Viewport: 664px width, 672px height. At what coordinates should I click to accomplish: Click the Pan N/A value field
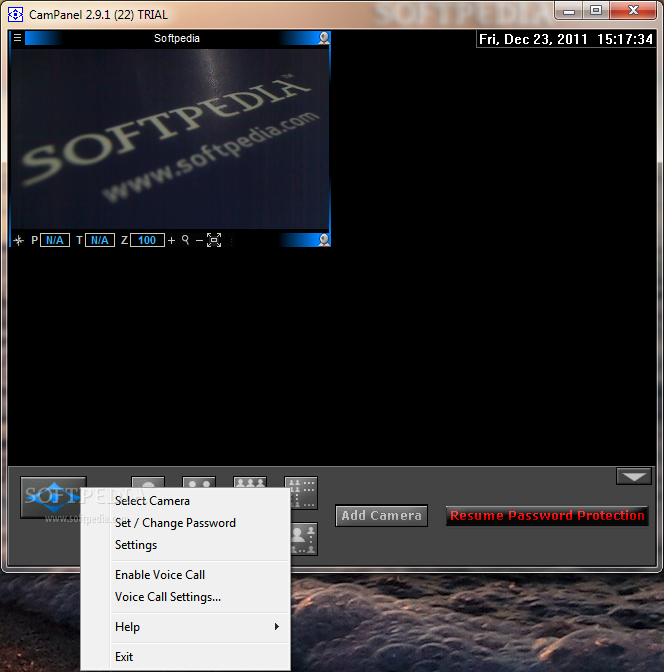click(x=55, y=240)
